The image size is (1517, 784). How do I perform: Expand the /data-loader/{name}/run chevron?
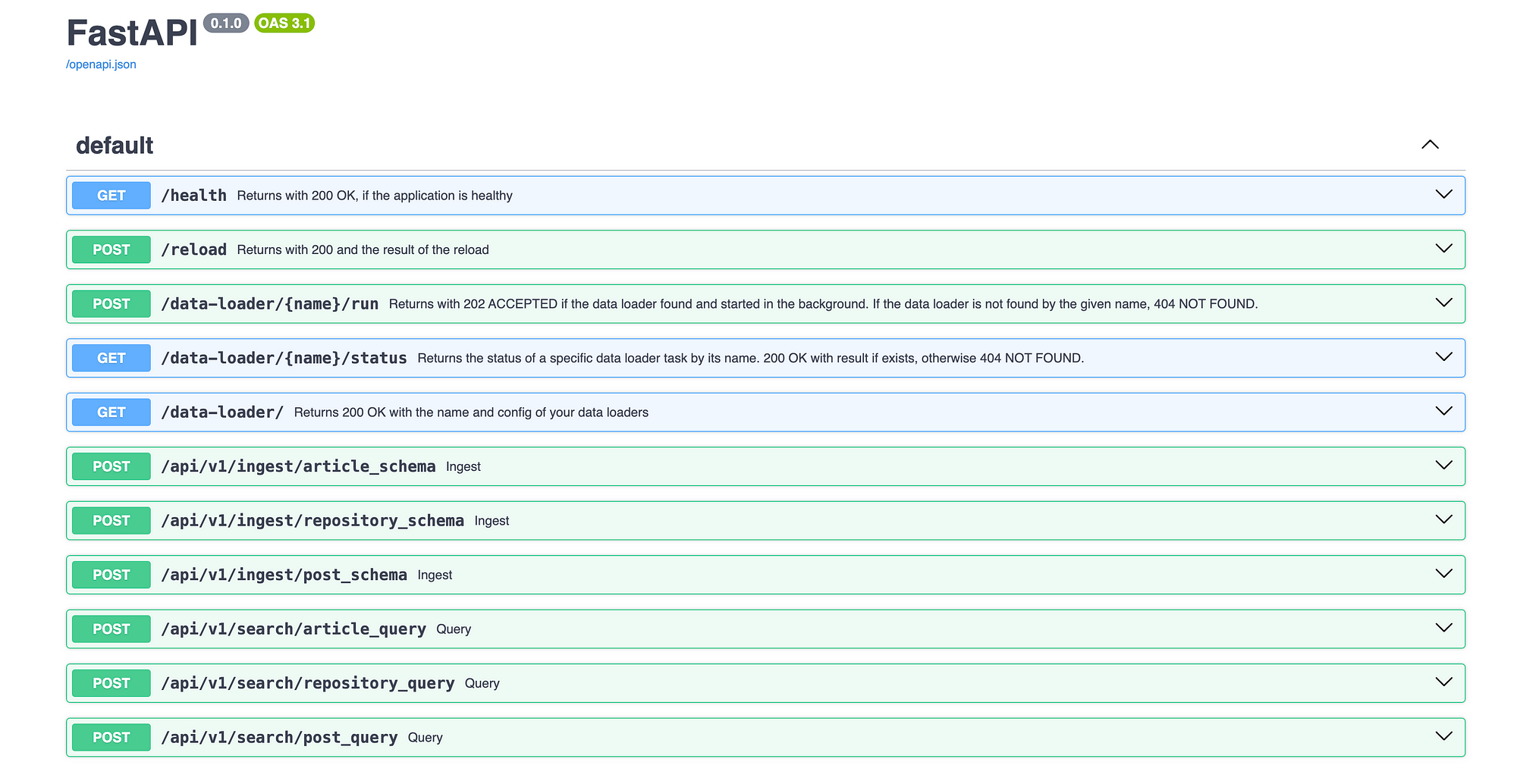click(1443, 303)
